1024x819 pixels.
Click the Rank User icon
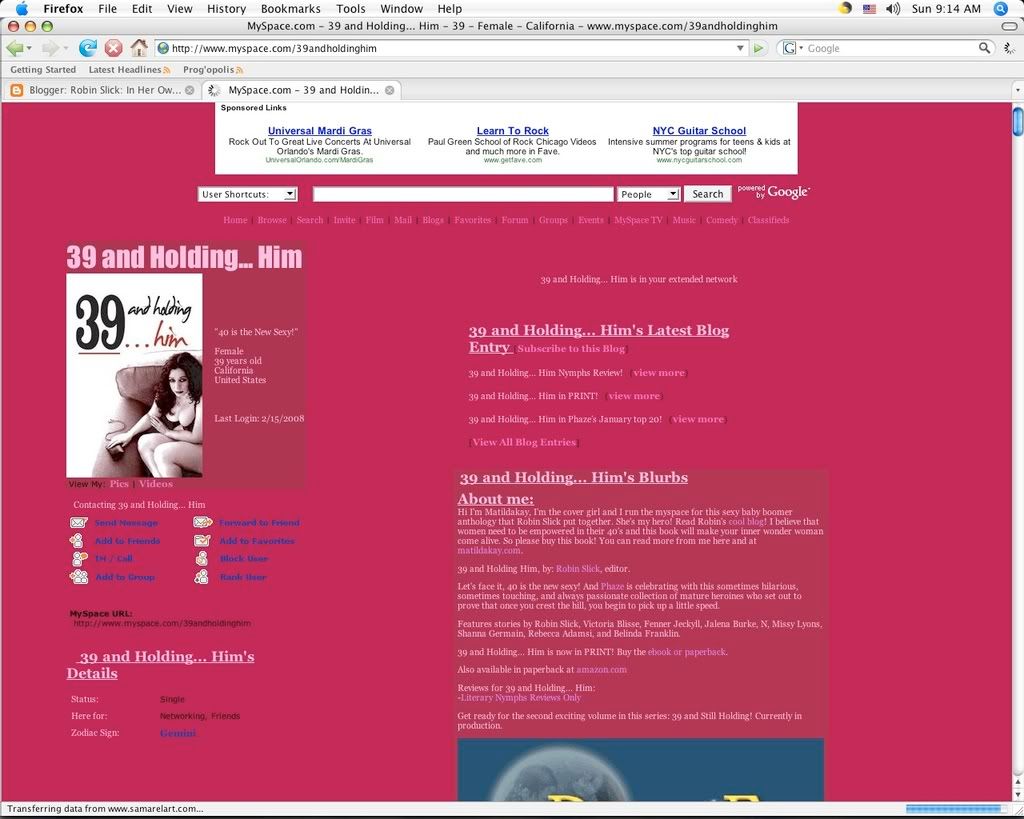[202, 577]
